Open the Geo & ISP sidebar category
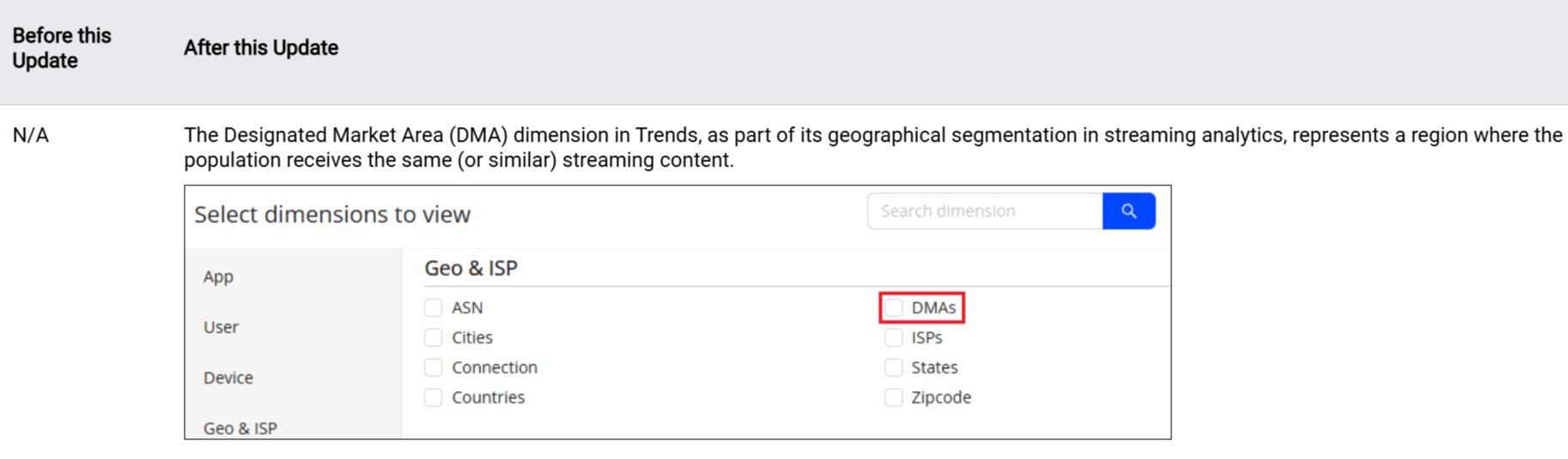 point(240,427)
